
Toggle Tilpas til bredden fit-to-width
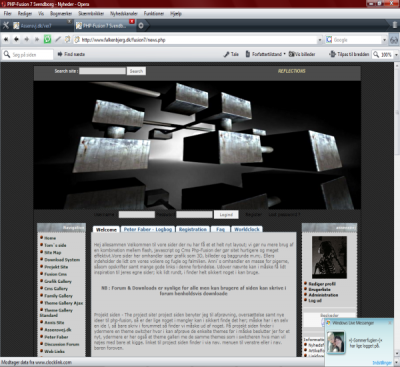click(349, 54)
